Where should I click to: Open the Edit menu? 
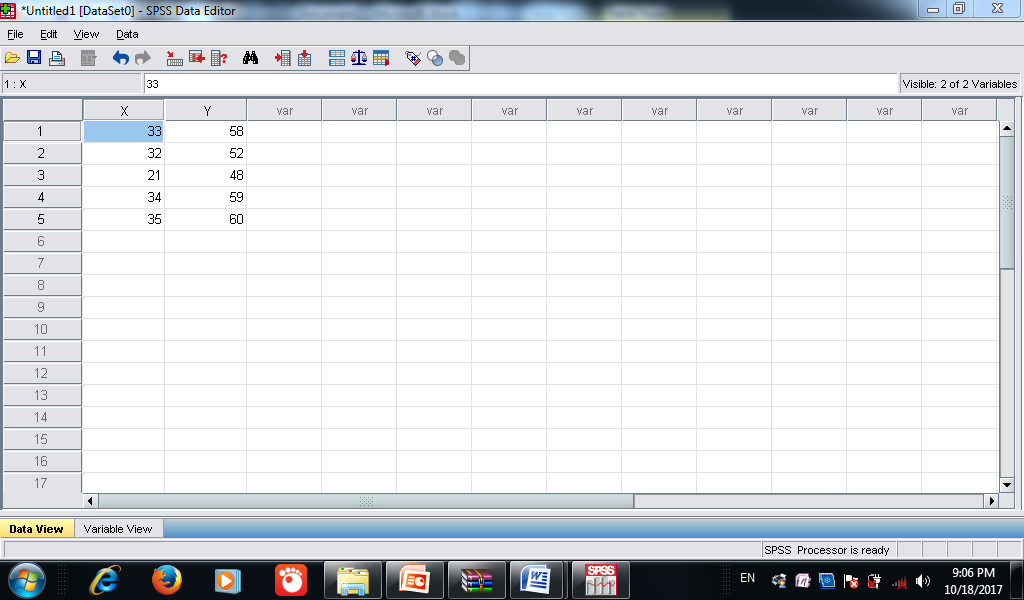pyautogui.click(x=49, y=34)
